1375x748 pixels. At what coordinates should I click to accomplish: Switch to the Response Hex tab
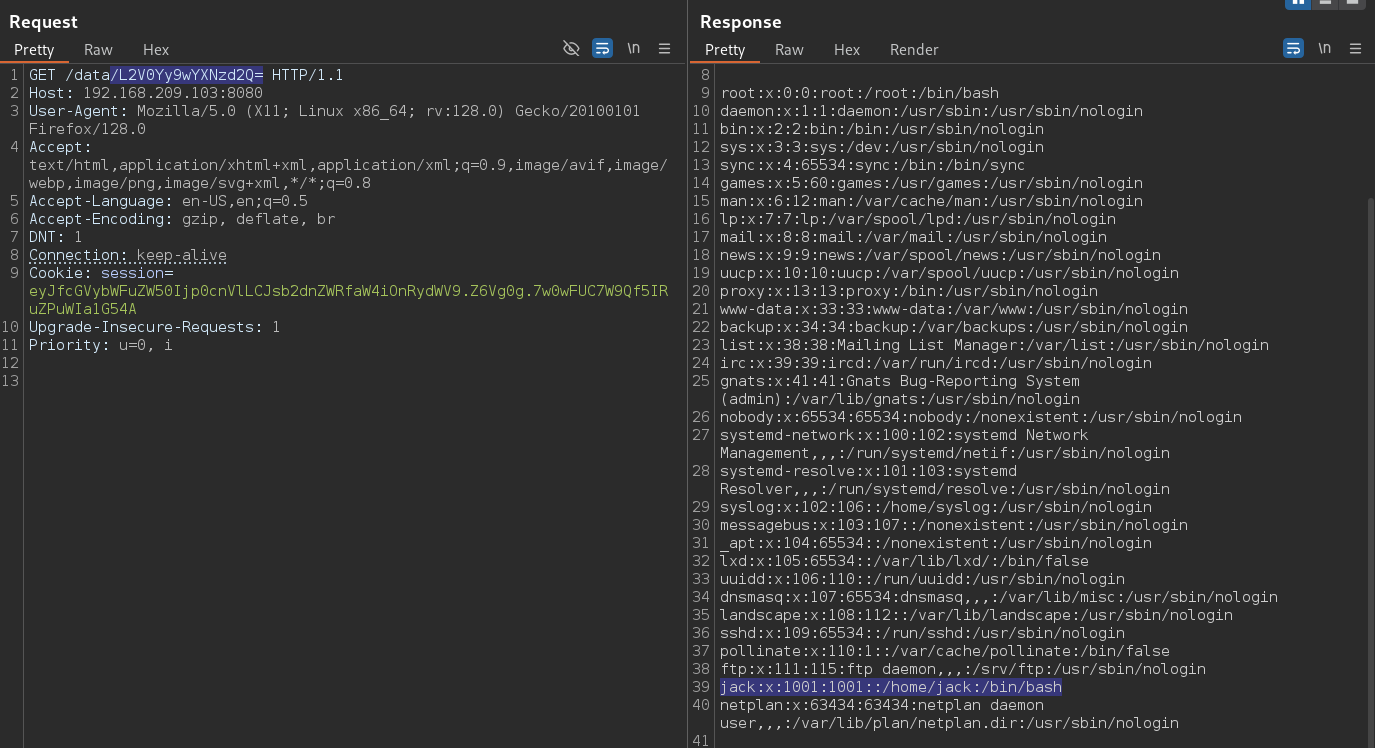point(847,49)
